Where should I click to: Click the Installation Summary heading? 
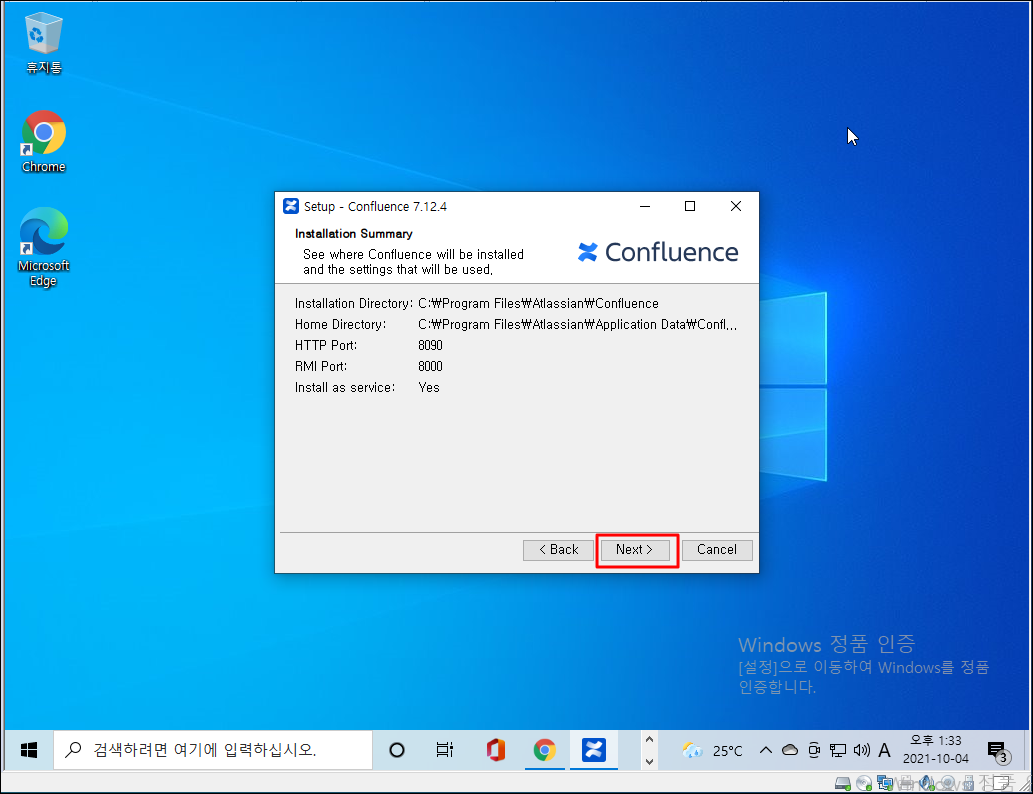pos(354,234)
